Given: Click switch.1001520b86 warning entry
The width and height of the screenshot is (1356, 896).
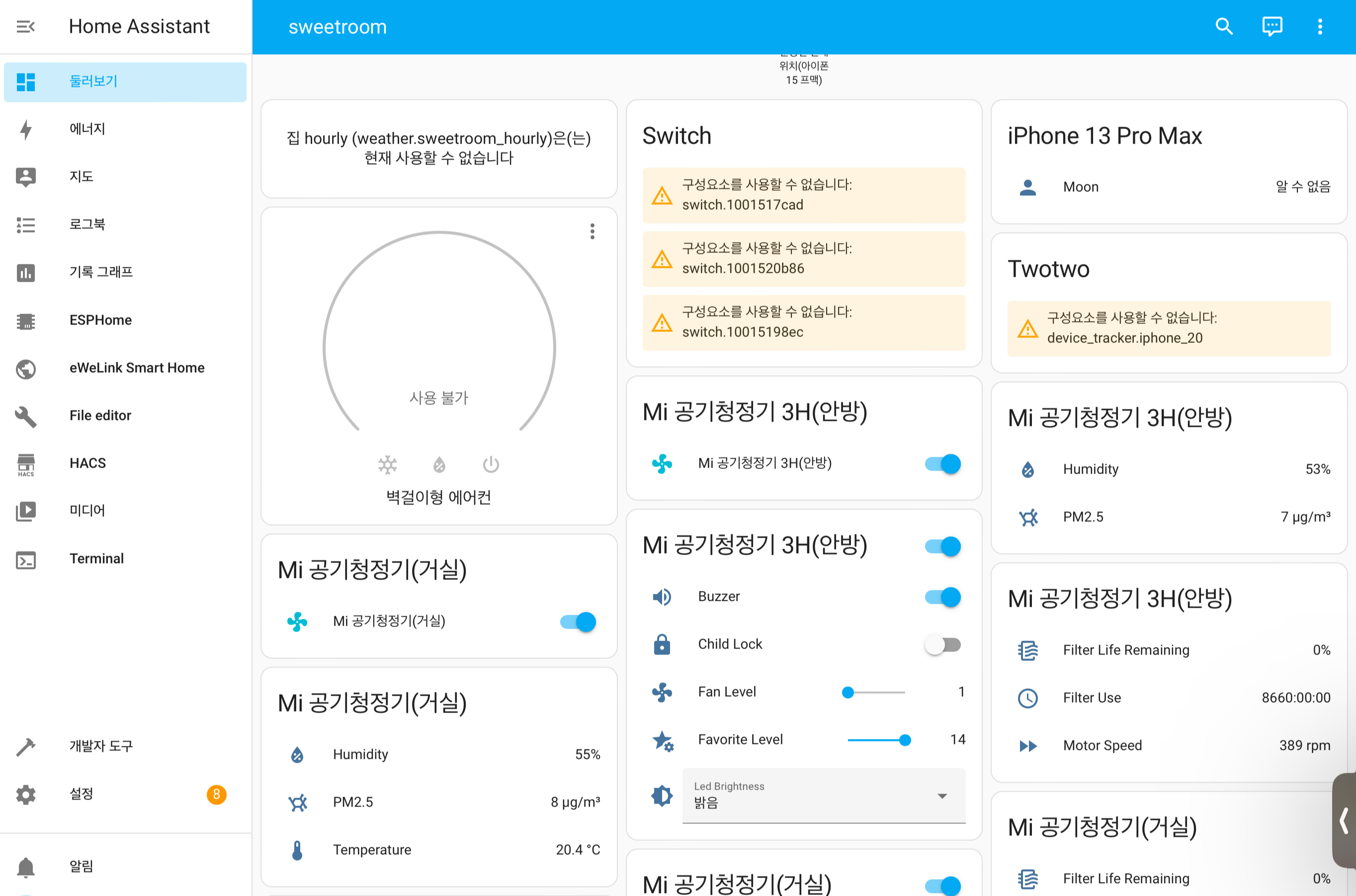Looking at the screenshot, I should click(803, 259).
